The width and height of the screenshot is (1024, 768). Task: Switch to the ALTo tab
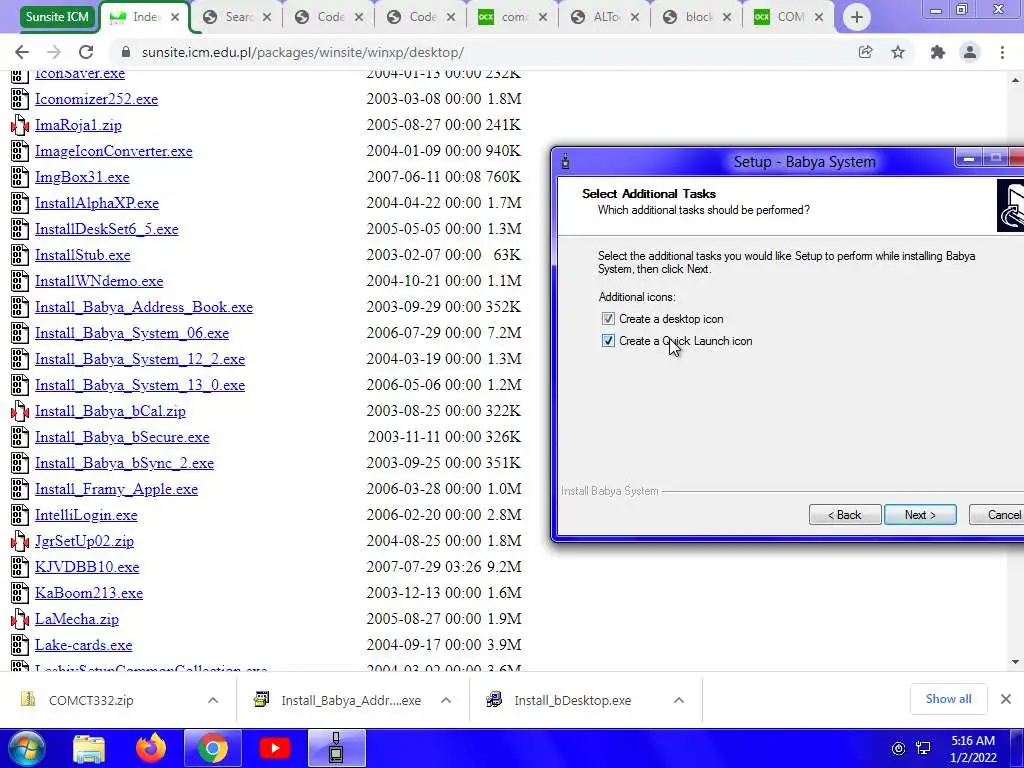(605, 17)
